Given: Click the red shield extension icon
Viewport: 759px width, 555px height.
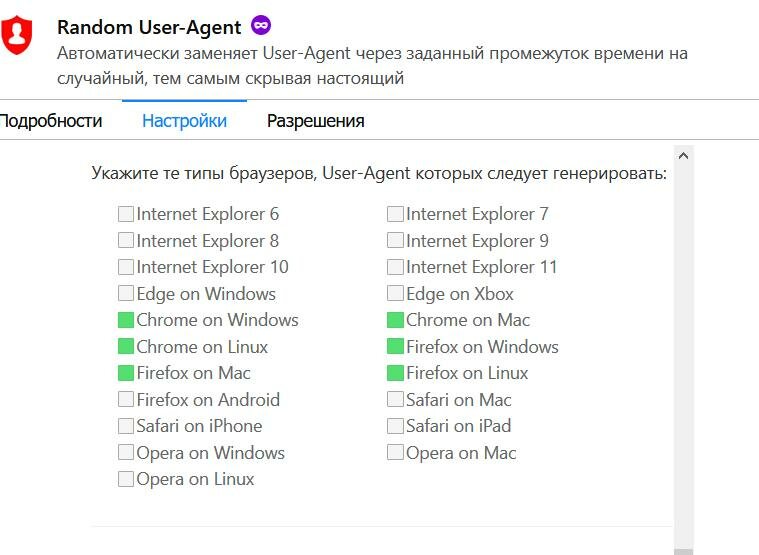Looking at the screenshot, I should [16, 34].
